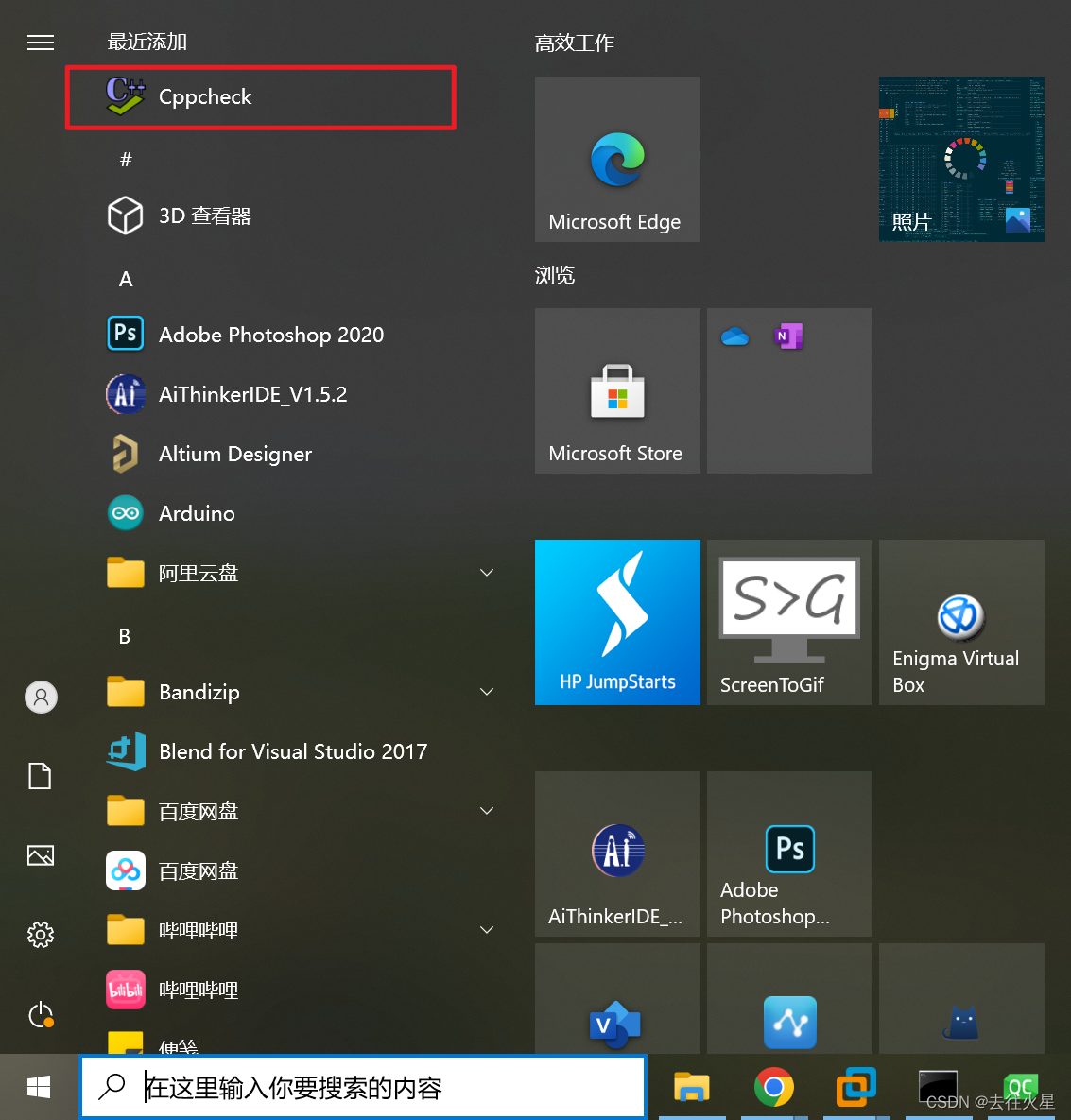Screen dimensions: 1071x1120
Task: Launch HP JumpStarts
Action: [616, 622]
